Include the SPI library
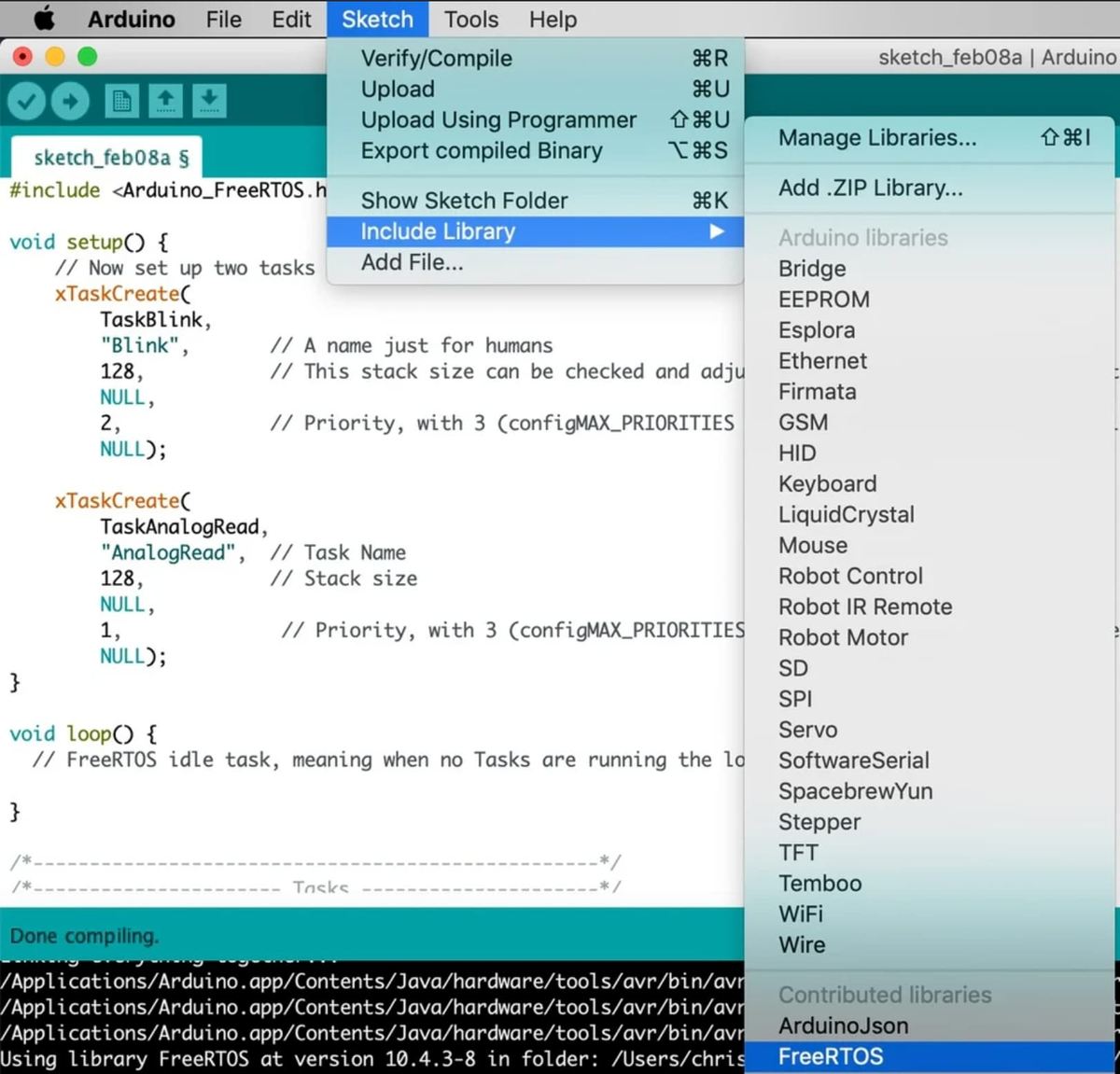The width and height of the screenshot is (1120, 1074). [x=930, y=699]
